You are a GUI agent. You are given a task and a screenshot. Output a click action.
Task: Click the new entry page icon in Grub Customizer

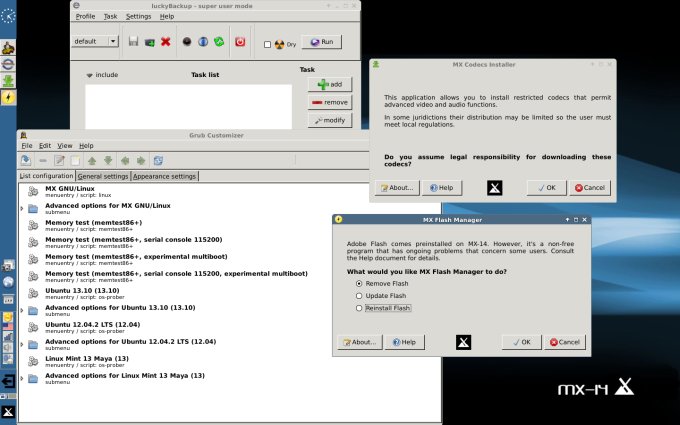tap(75, 160)
